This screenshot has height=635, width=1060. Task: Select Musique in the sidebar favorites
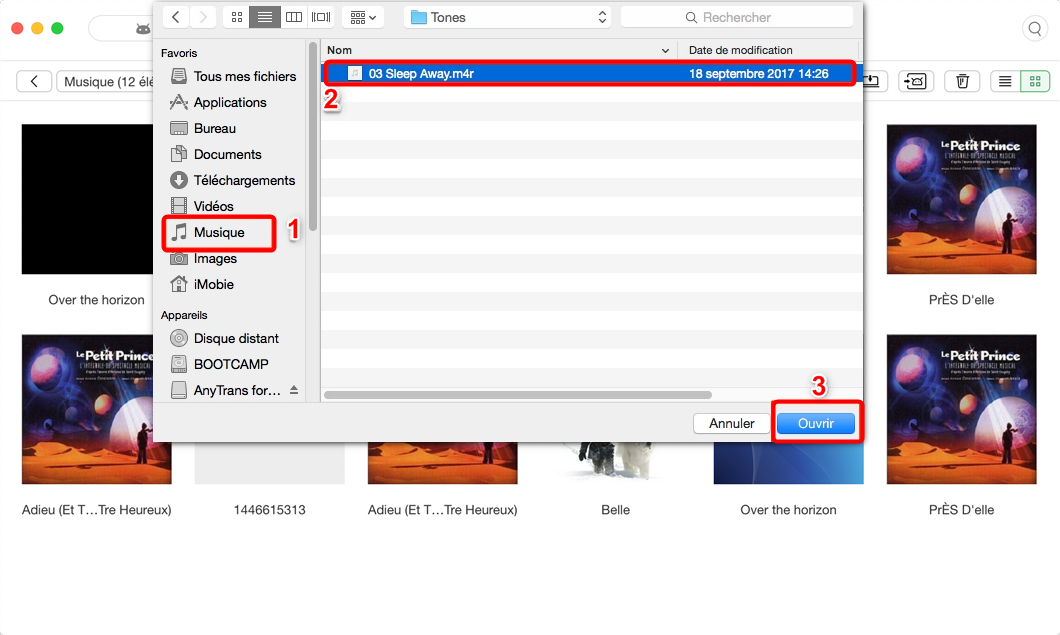pyautogui.click(x=219, y=232)
